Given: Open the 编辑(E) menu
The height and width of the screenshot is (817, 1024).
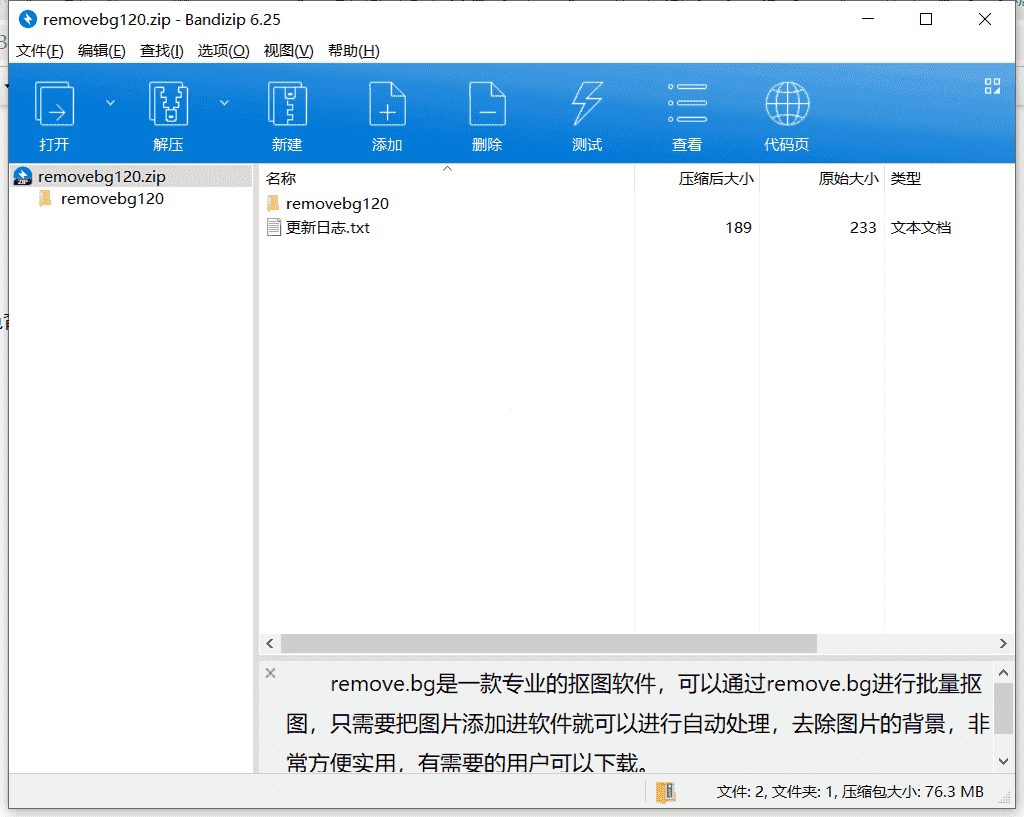Looking at the screenshot, I should [101, 51].
